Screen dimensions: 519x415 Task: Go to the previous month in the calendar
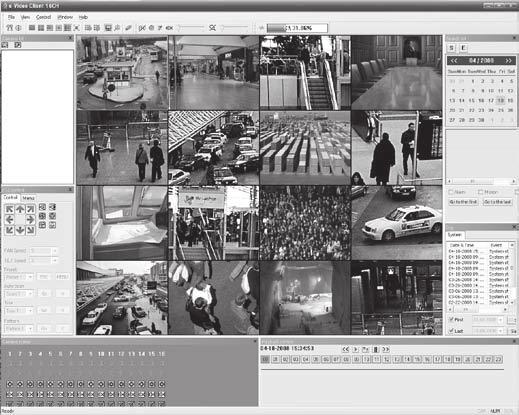tap(454, 60)
